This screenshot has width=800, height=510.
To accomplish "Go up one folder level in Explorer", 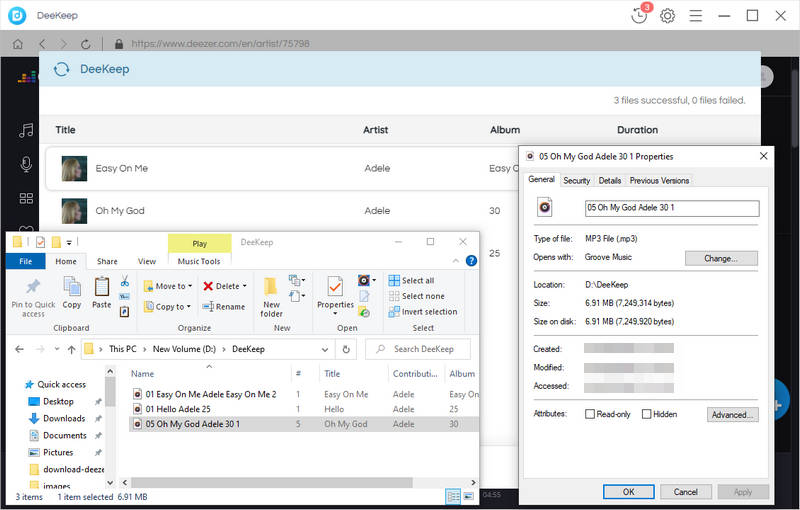I will (x=71, y=349).
